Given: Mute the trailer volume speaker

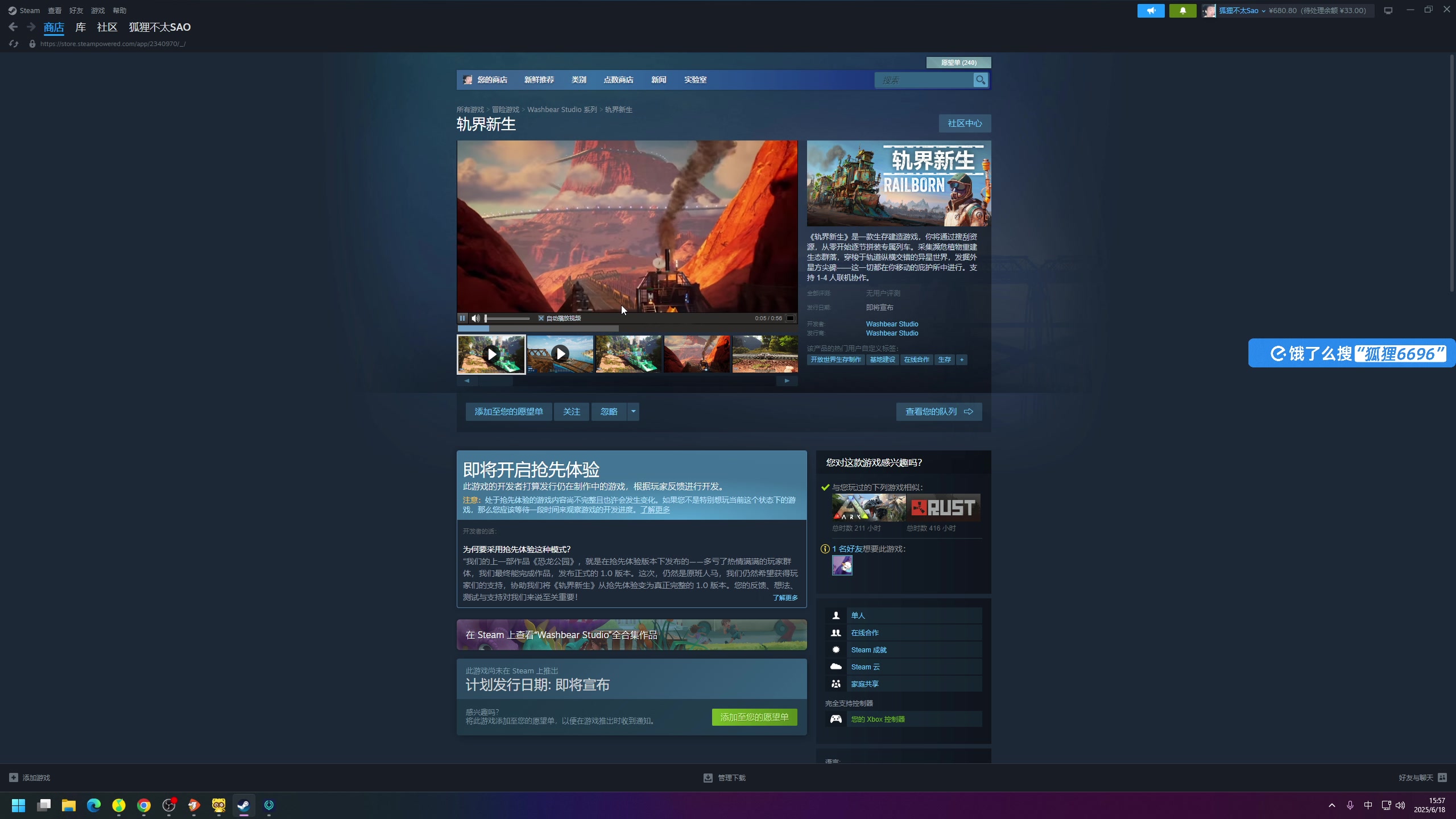Looking at the screenshot, I should 475,318.
